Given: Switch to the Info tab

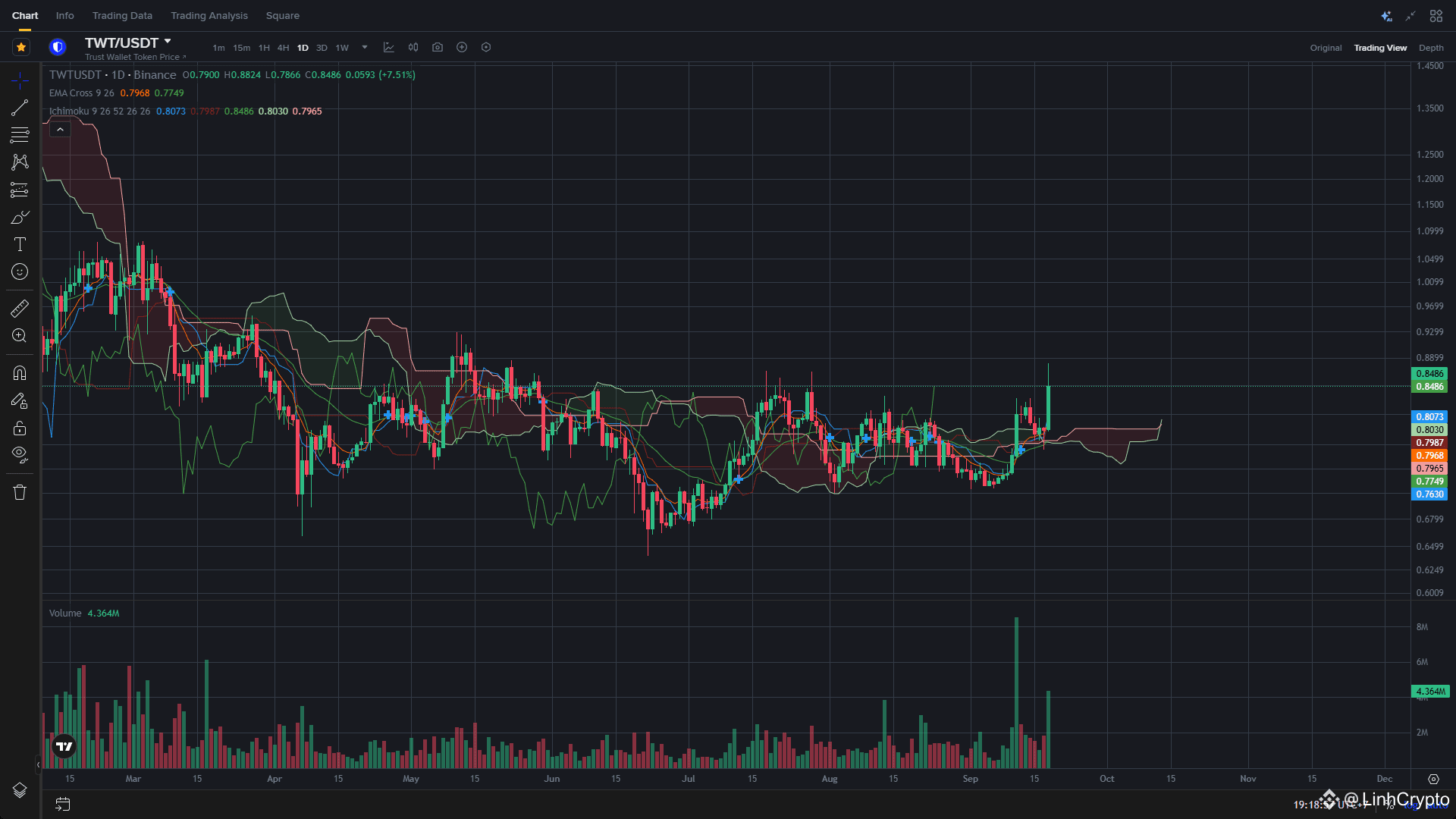Looking at the screenshot, I should [64, 15].
